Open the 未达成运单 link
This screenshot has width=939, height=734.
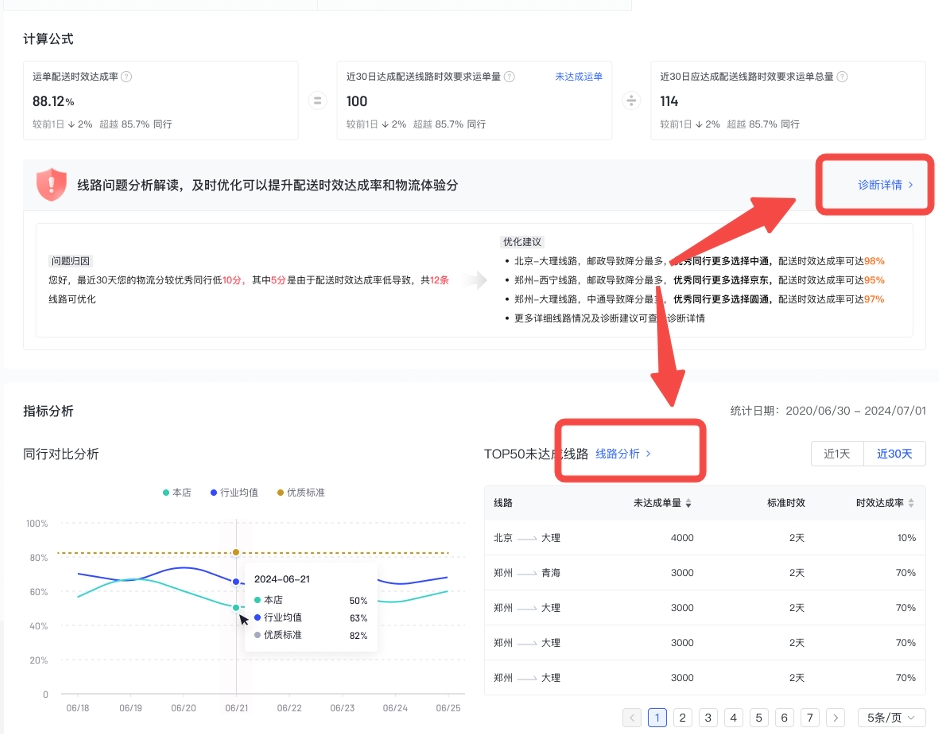pos(578,77)
